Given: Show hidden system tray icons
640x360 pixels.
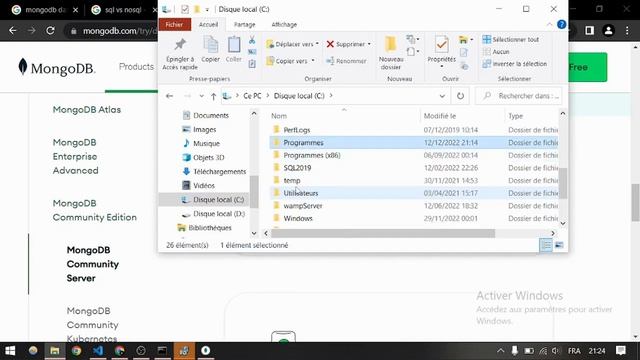Looking at the screenshot, I should click(x=500, y=351).
